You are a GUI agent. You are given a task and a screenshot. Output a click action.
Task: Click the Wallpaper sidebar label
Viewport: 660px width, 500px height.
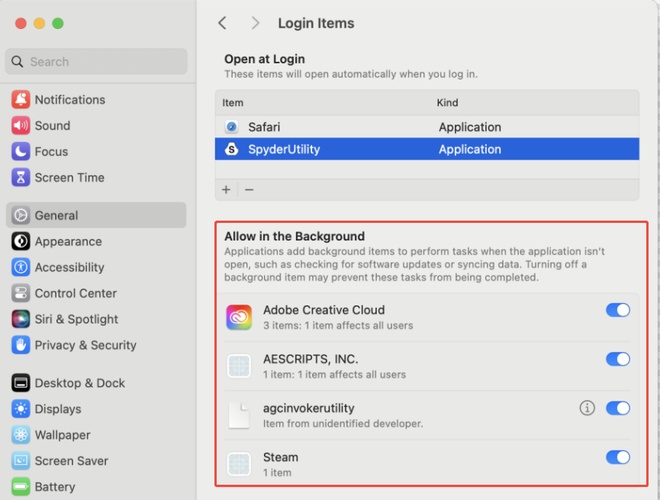[62, 435]
